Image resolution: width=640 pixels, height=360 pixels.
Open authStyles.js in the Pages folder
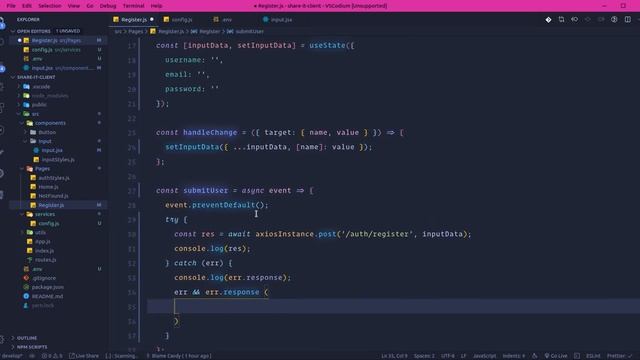[x=54, y=178]
